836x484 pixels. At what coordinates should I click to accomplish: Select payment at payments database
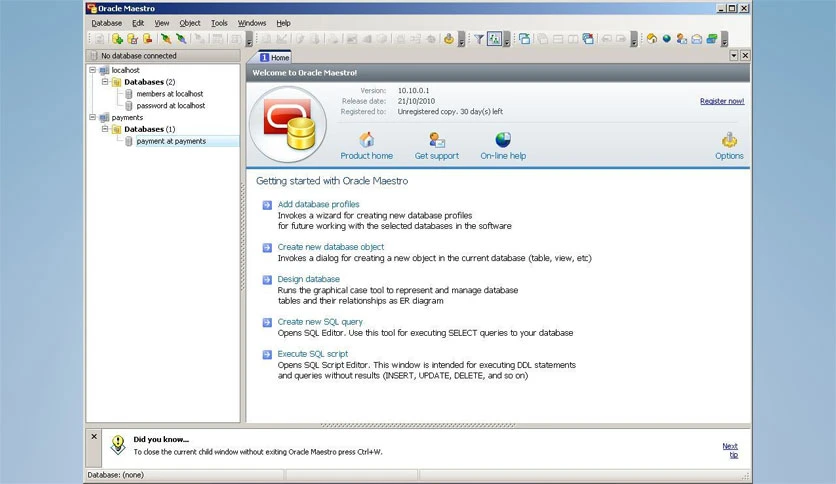pyautogui.click(x=171, y=141)
